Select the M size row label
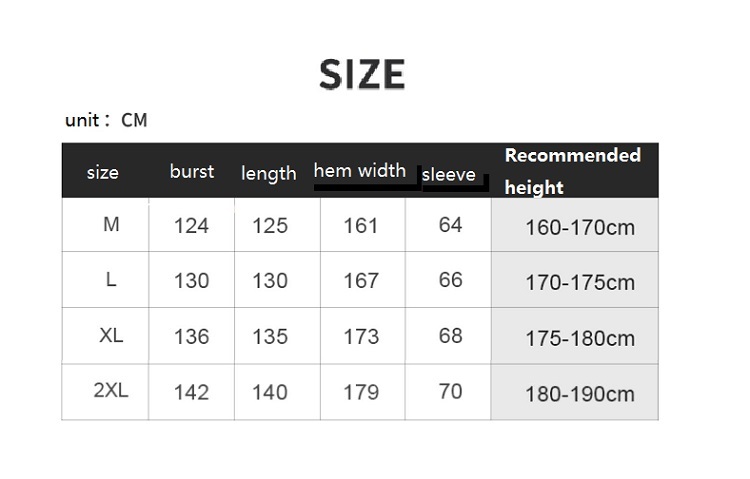 (111, 225)
